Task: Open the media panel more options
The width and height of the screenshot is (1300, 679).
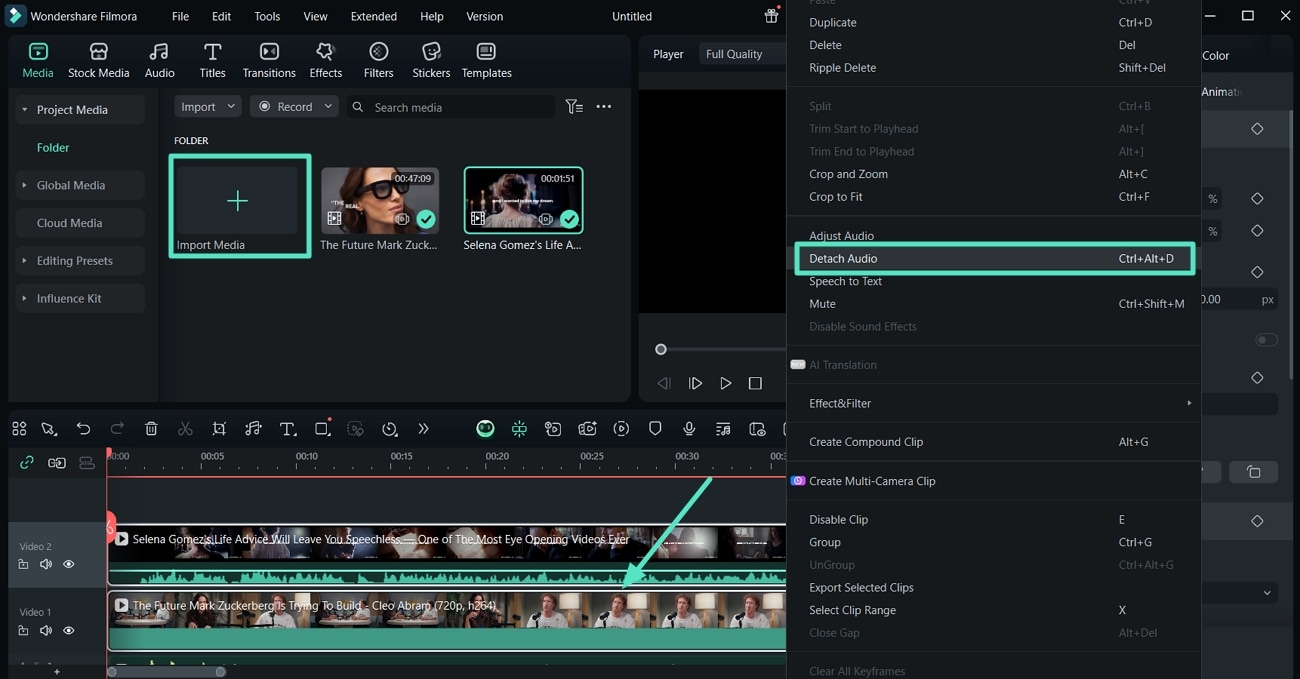Action: tap(604, 107)
